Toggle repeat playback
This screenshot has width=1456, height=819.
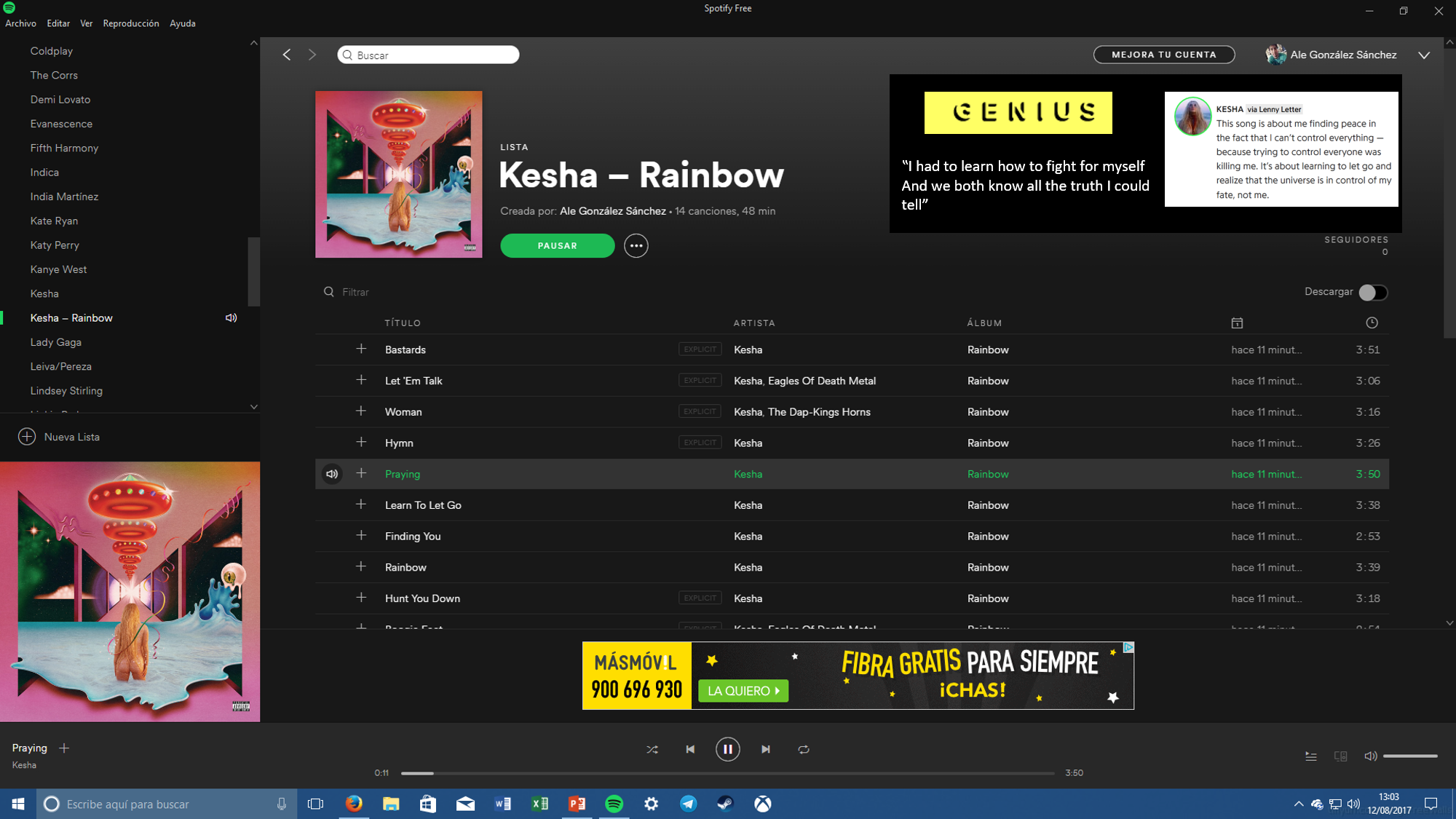804,749
